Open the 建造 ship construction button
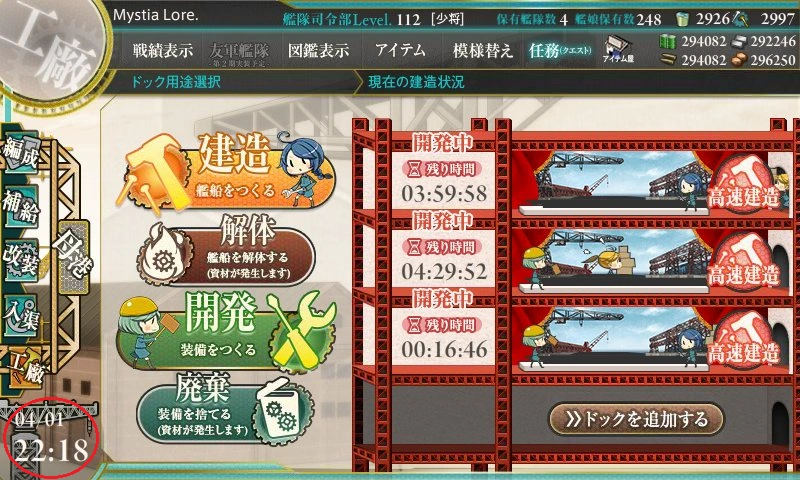The height and width of the screenshot is (480, 800). click(x=225, y=170)
